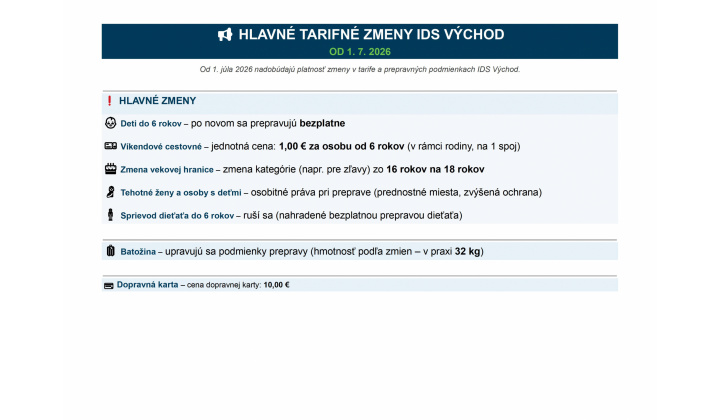Click the luggage icon beside Batožina
The width and height of the screenshot is (720, 420).
pos(110,251)
